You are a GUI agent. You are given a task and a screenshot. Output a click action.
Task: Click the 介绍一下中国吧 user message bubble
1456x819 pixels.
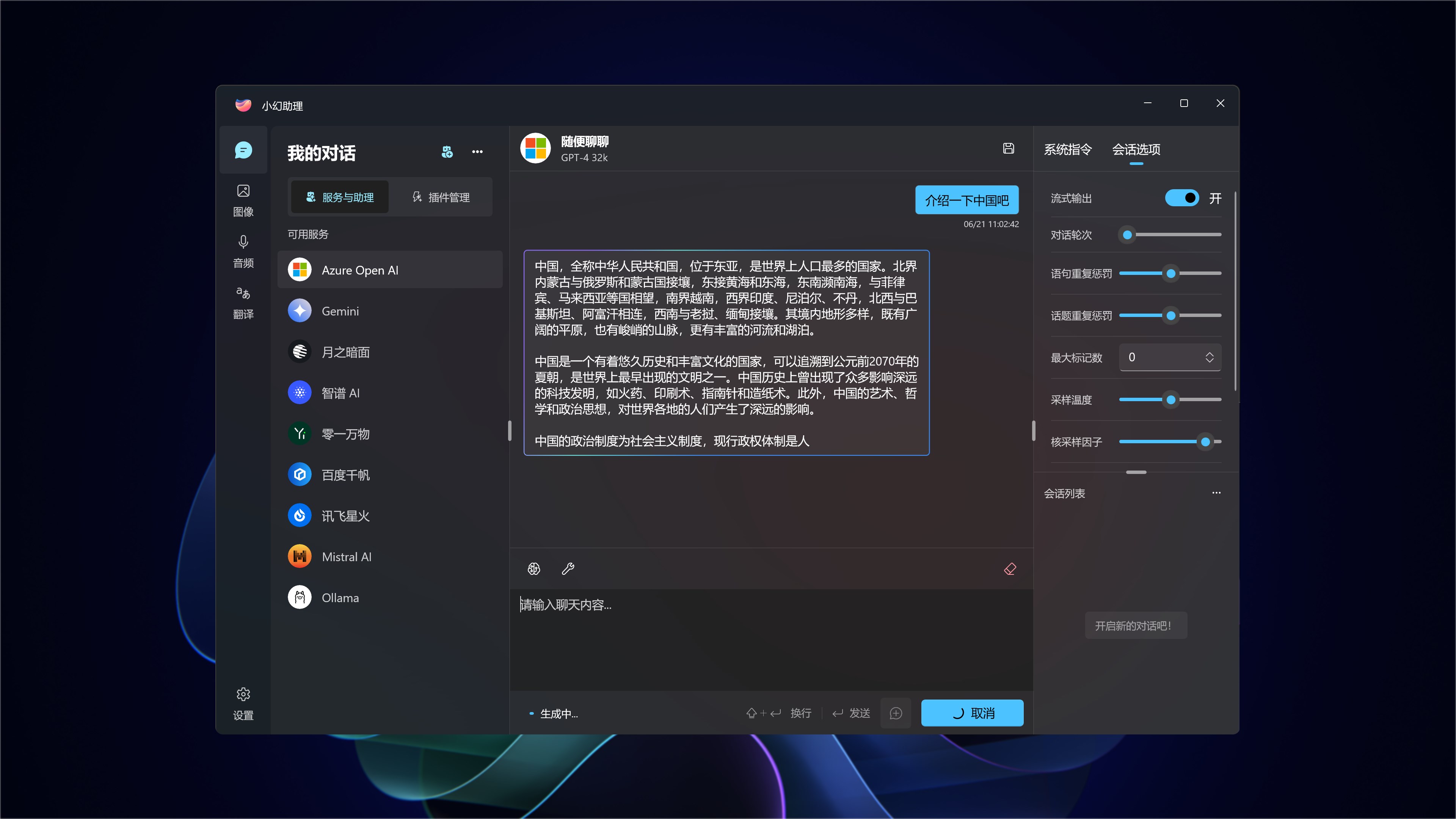pos(966,200)
